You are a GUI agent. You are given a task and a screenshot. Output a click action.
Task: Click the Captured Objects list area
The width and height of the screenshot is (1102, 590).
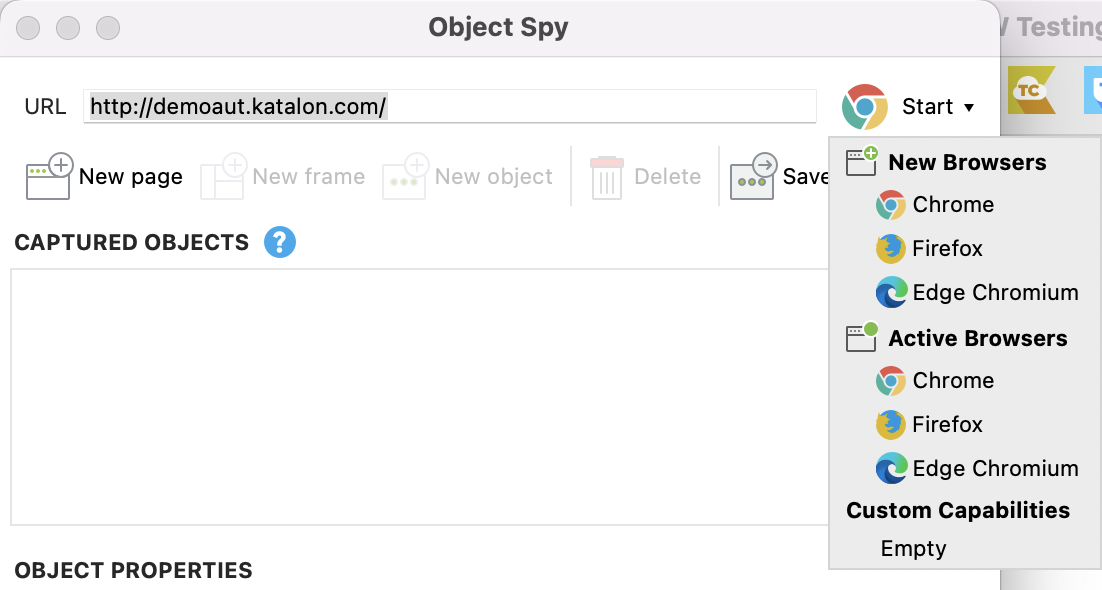click(400, 395)
